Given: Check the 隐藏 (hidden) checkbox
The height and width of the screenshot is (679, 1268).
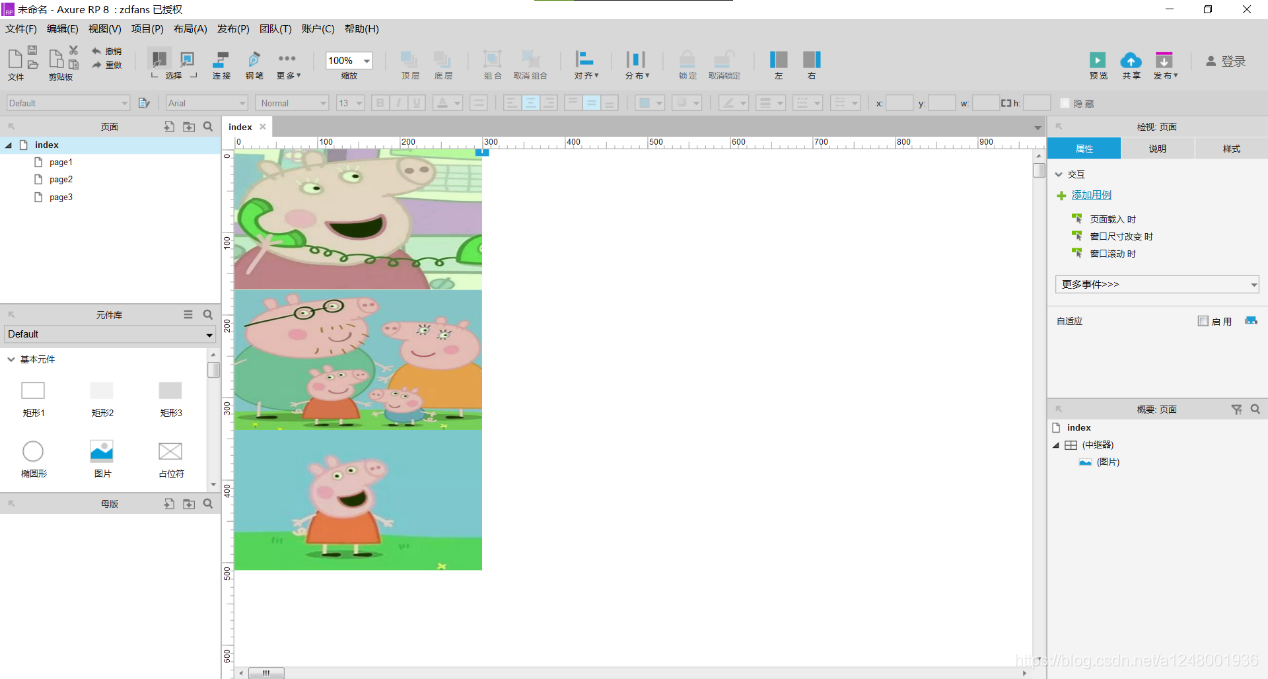Looking at the screenshot, I should (x=1065, y=103).
